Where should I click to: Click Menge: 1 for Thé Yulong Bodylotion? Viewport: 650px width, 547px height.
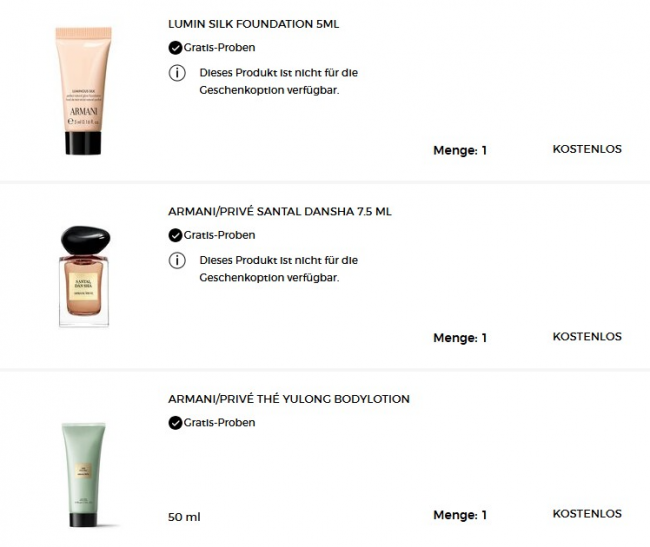(460, 515)
